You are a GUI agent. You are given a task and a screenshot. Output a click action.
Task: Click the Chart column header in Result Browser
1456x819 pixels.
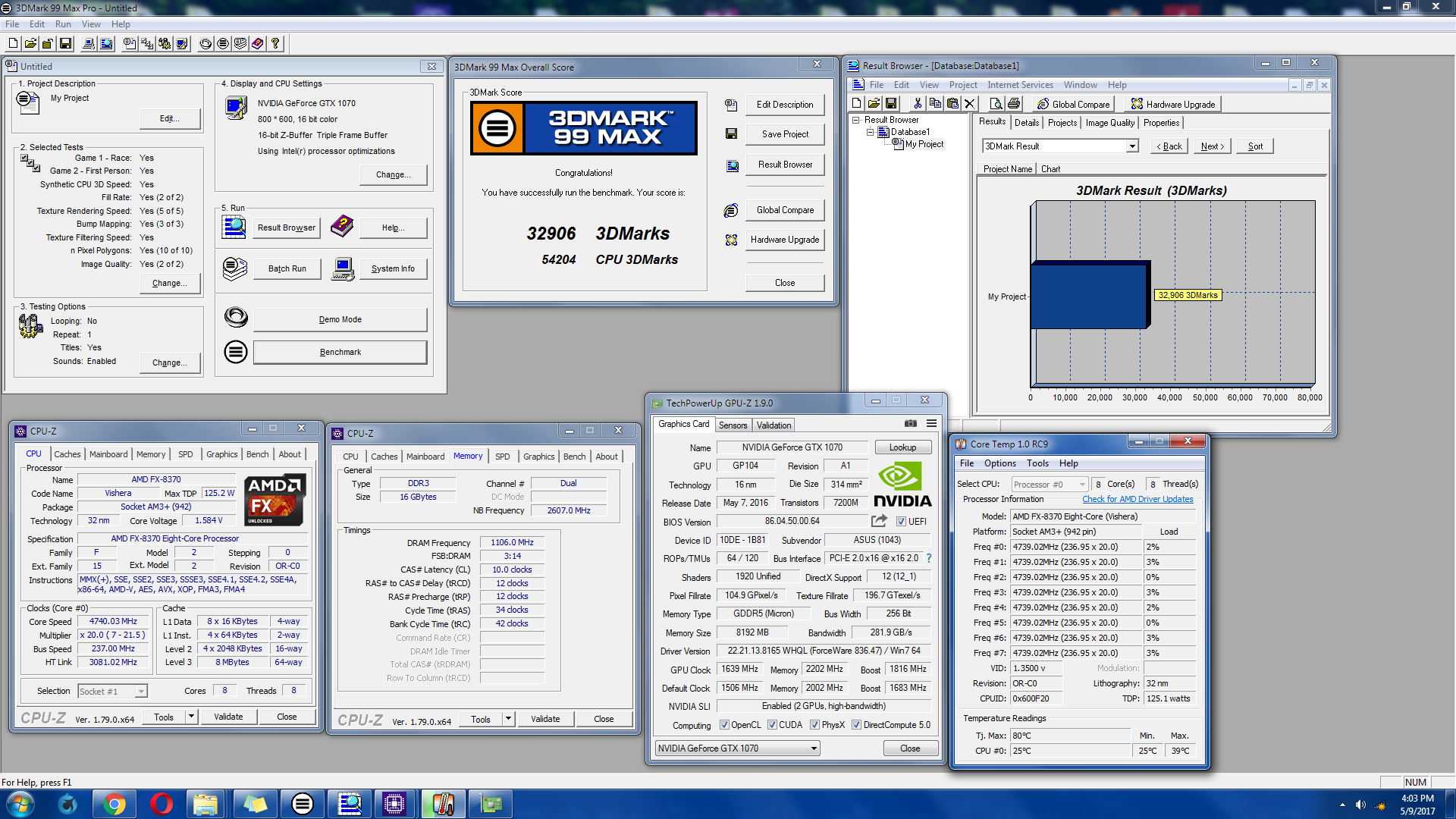coord(1050,169)
